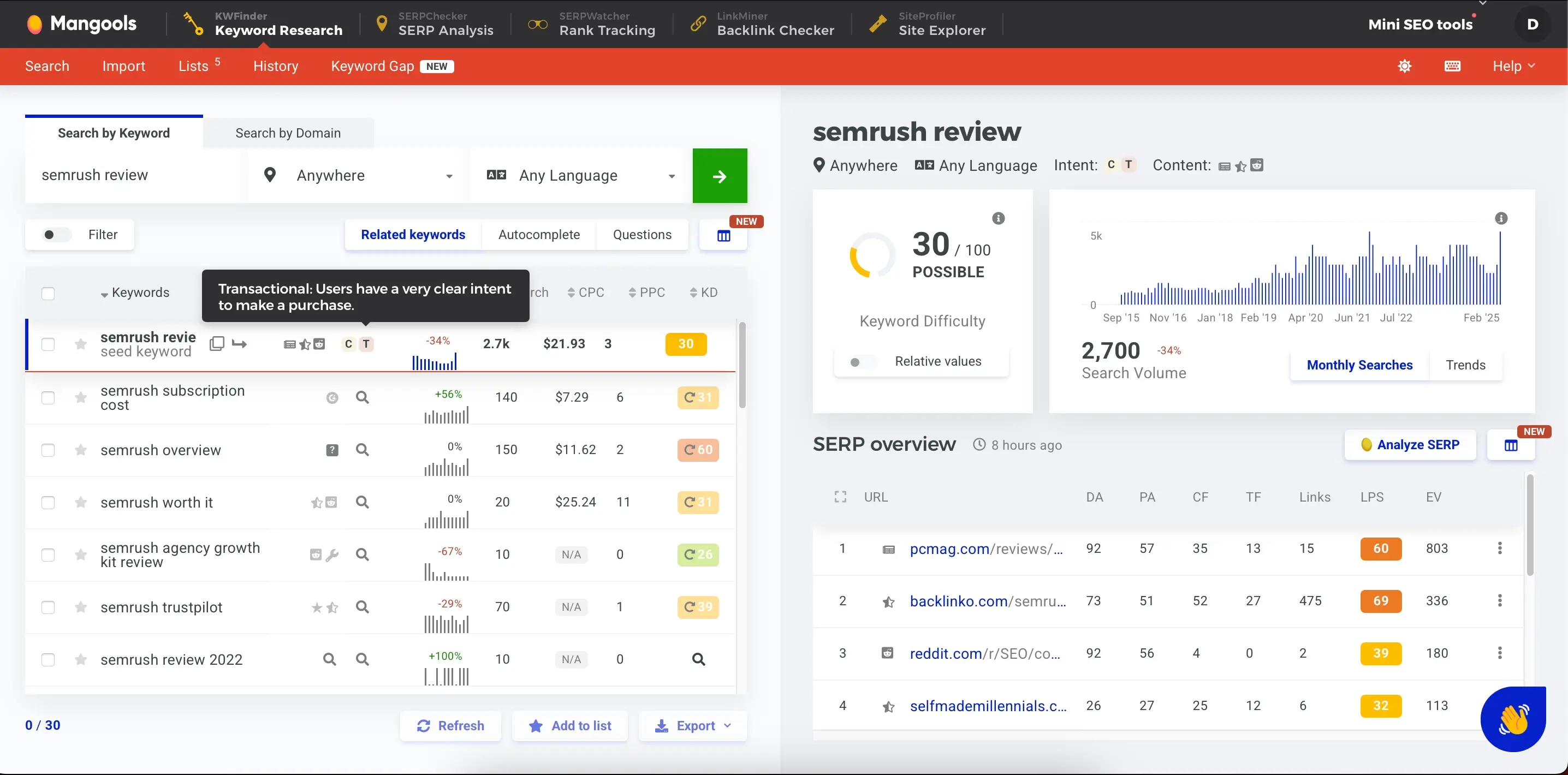The width and height of the screenshot is (1568, 775).
Task: Expand the Help menu
Action: coord(1513,65)
